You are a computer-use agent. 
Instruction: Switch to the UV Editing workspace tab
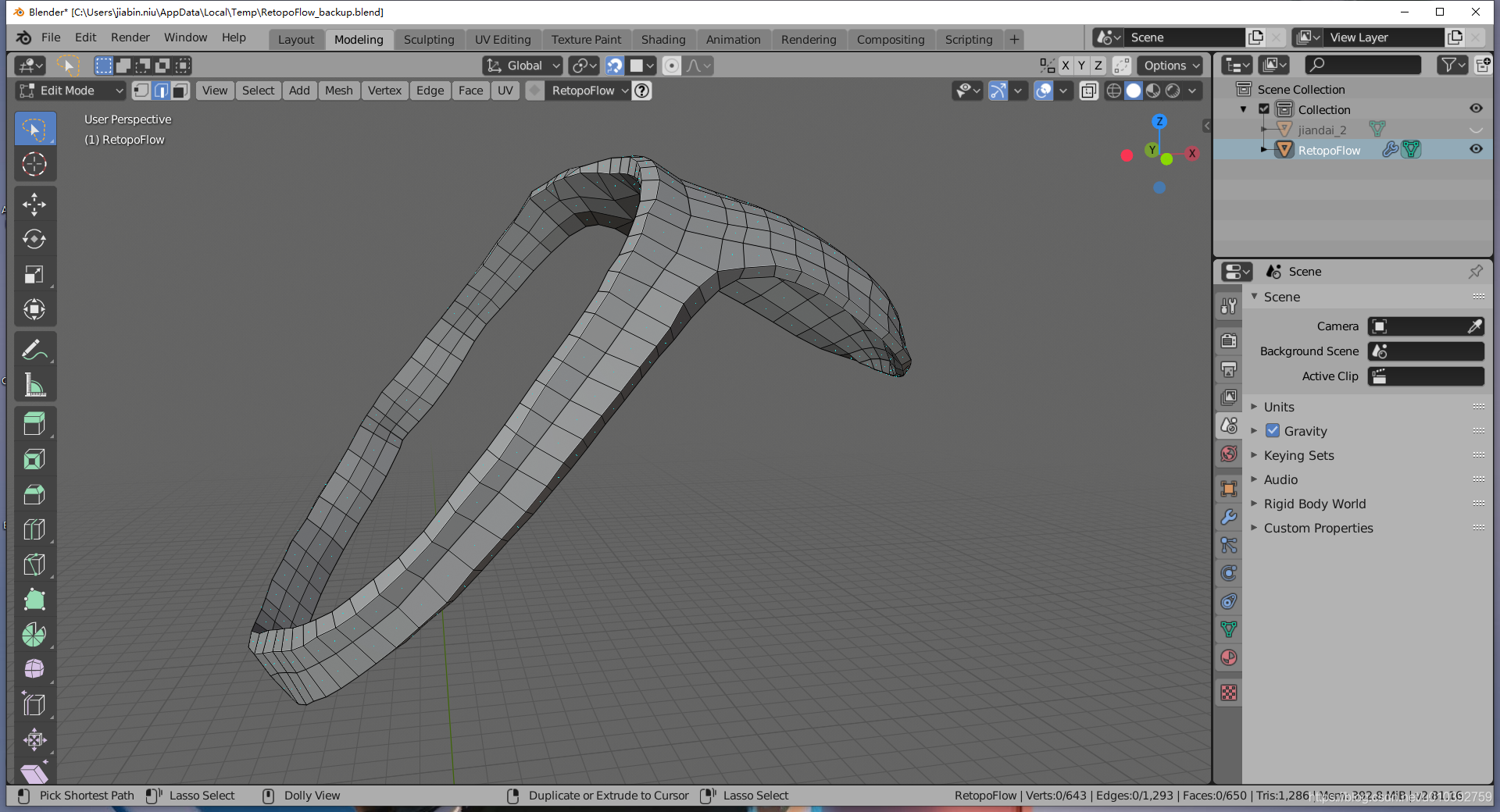click(x=503, y=39)
